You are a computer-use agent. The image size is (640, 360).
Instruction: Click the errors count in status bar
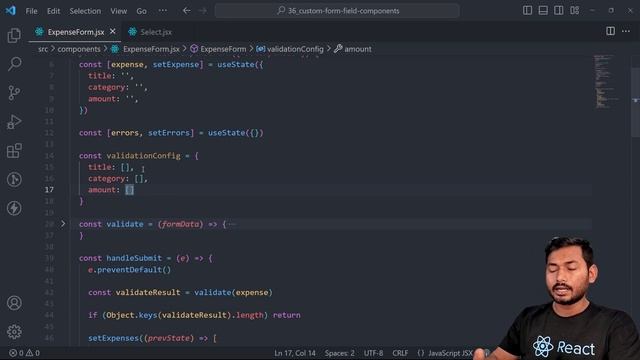tap(16, 353)
